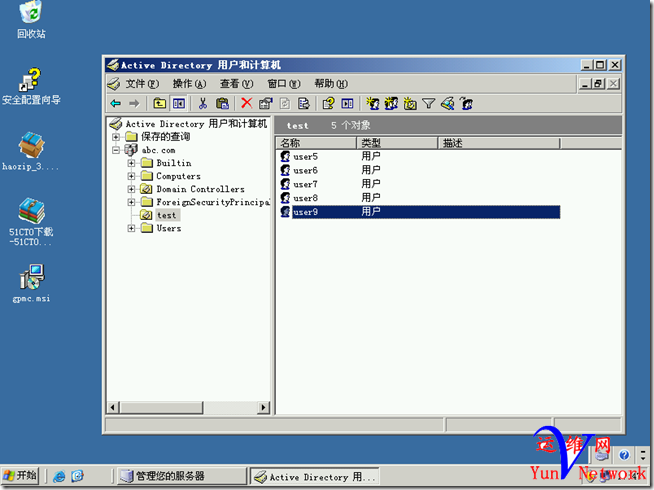Sort by 名称 column header

pyautogui.click(x=316, y=143)
